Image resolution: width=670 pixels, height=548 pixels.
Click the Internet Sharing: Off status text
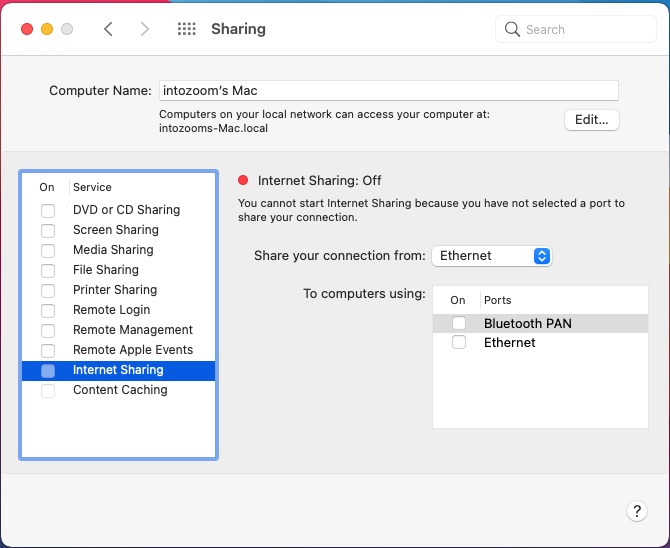tap(319, 180)
